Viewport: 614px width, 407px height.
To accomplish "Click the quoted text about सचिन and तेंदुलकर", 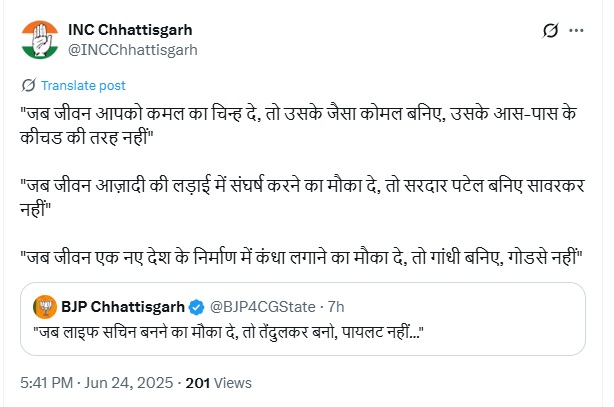I will coord(230,329).
